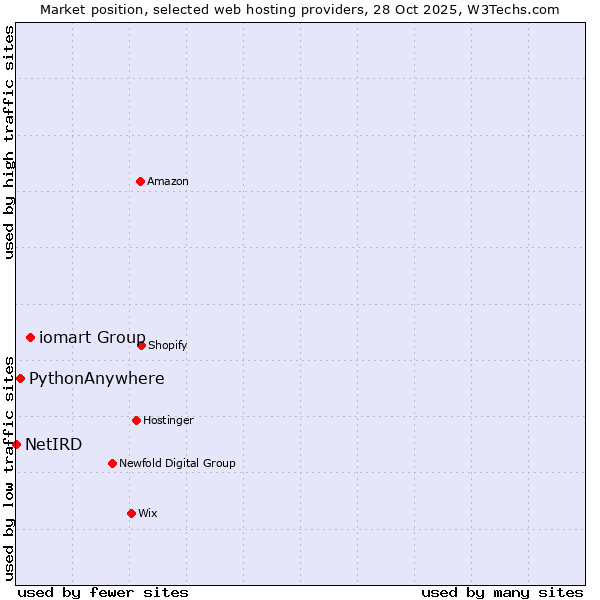The image size is (600, 600).
Task: Click the PythonAnywhere red diamond marker
Action: coord(20,378)
